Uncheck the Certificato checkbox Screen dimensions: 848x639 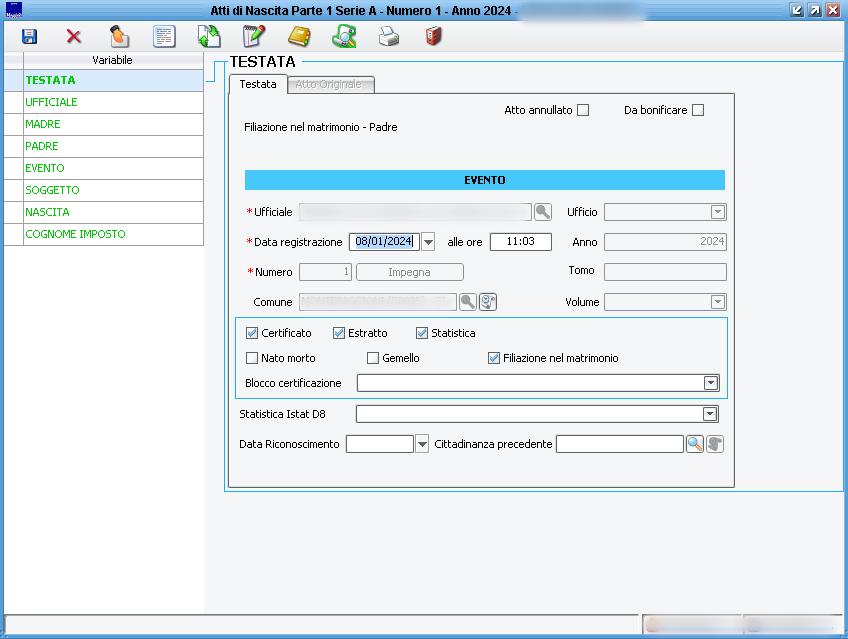coord(251,333)
